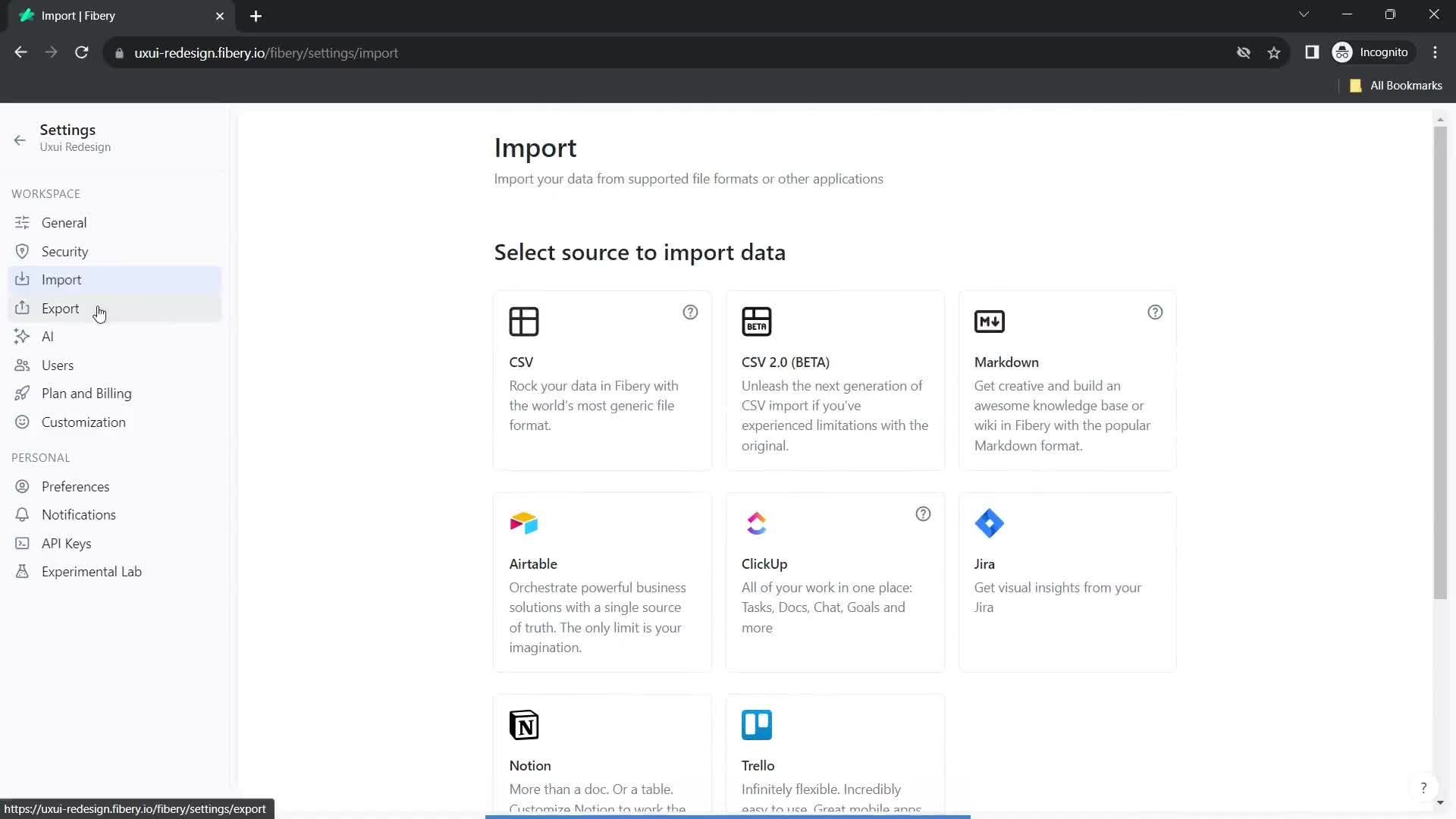Open the AI settings page
Image resolution: width=1456 pixels, height=819 pixels.
tap(47, 336)
